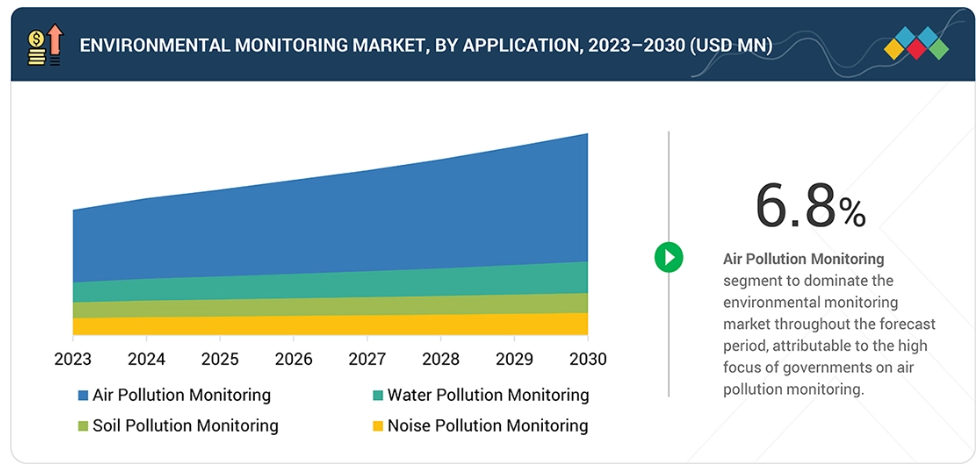
Task: Click the bold Air Pollution Monitoring description heading
Action: [x=803, y=259]
